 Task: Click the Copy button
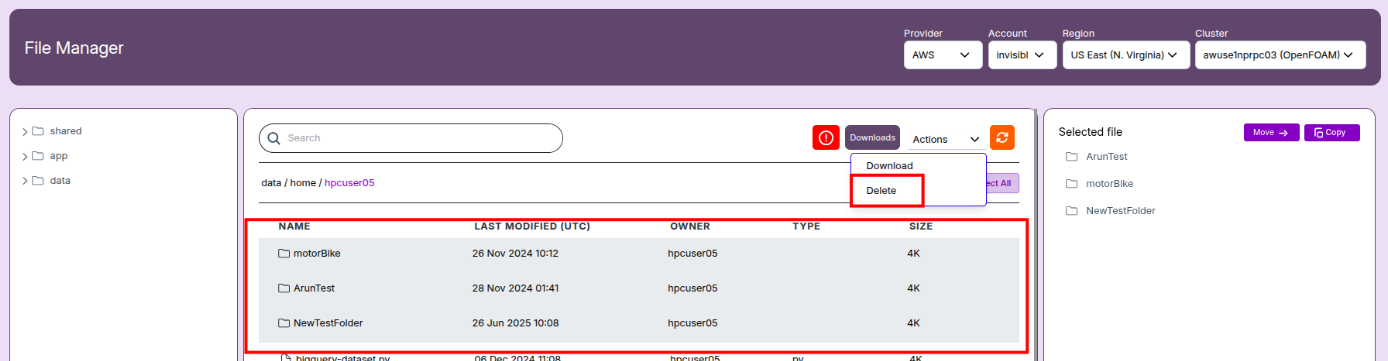point(1331,132)
